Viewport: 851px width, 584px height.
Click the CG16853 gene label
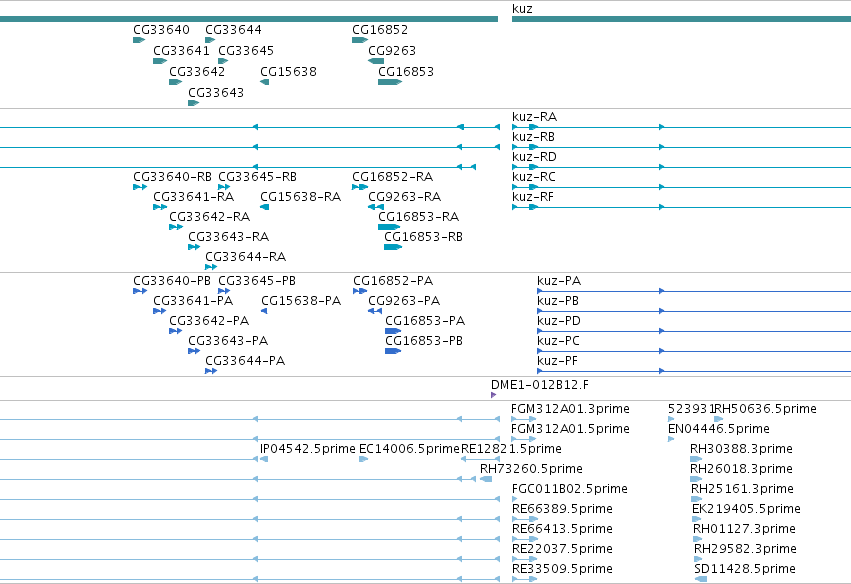406,72
